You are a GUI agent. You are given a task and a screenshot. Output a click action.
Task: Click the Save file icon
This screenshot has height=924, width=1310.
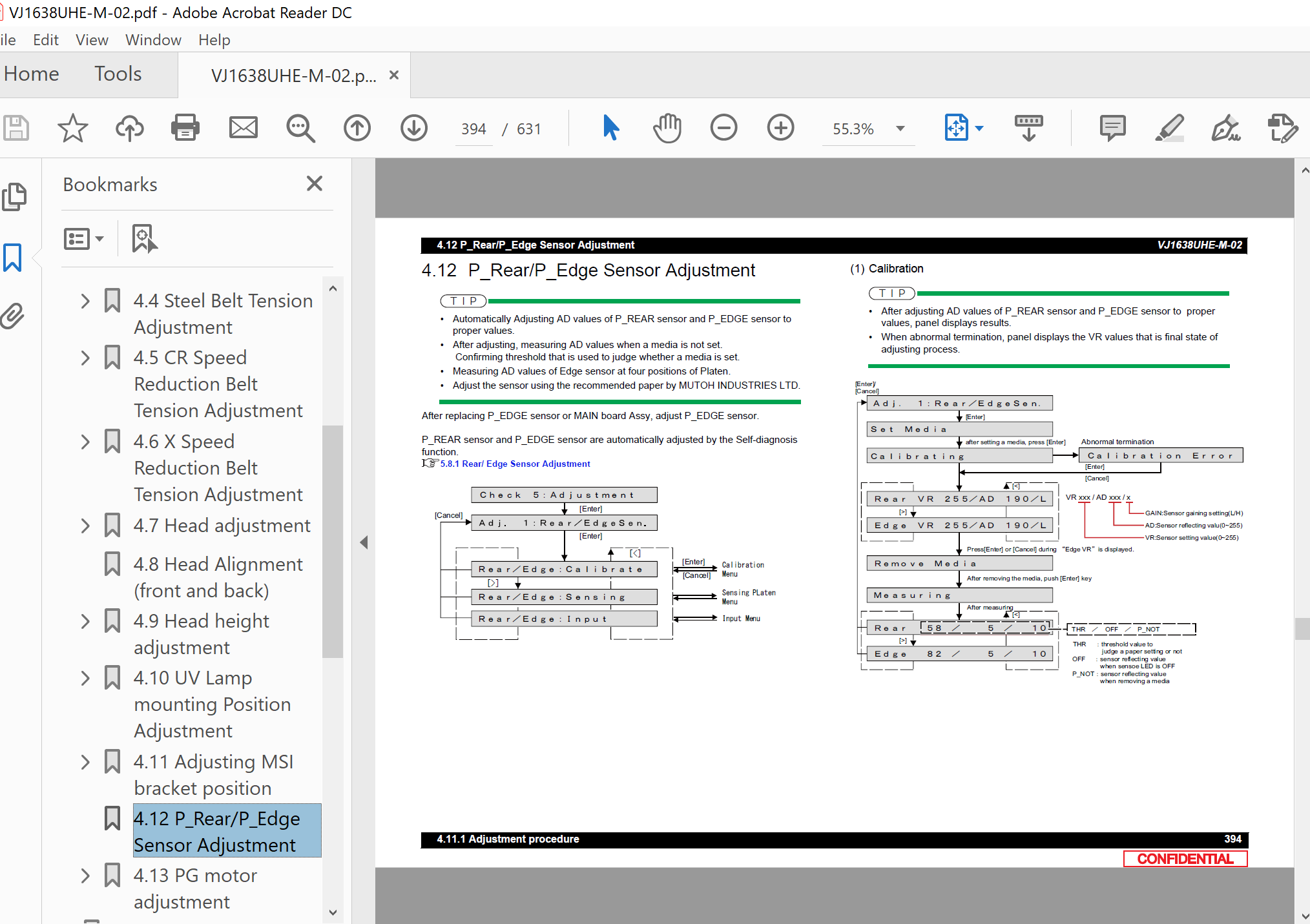point(16,128)
